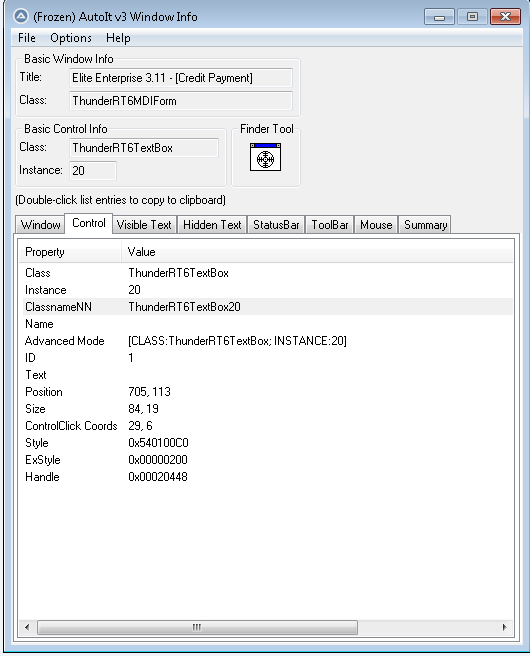Minimize the AutoIt Window Info window
530x656 pixels.
pyautogui.click(x=439, y=17)
